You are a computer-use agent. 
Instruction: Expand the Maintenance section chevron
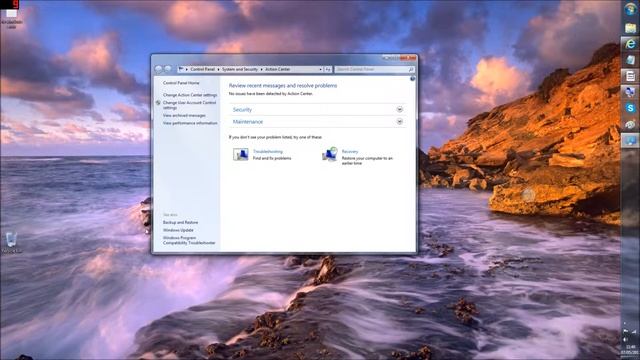tap(400, 122)
